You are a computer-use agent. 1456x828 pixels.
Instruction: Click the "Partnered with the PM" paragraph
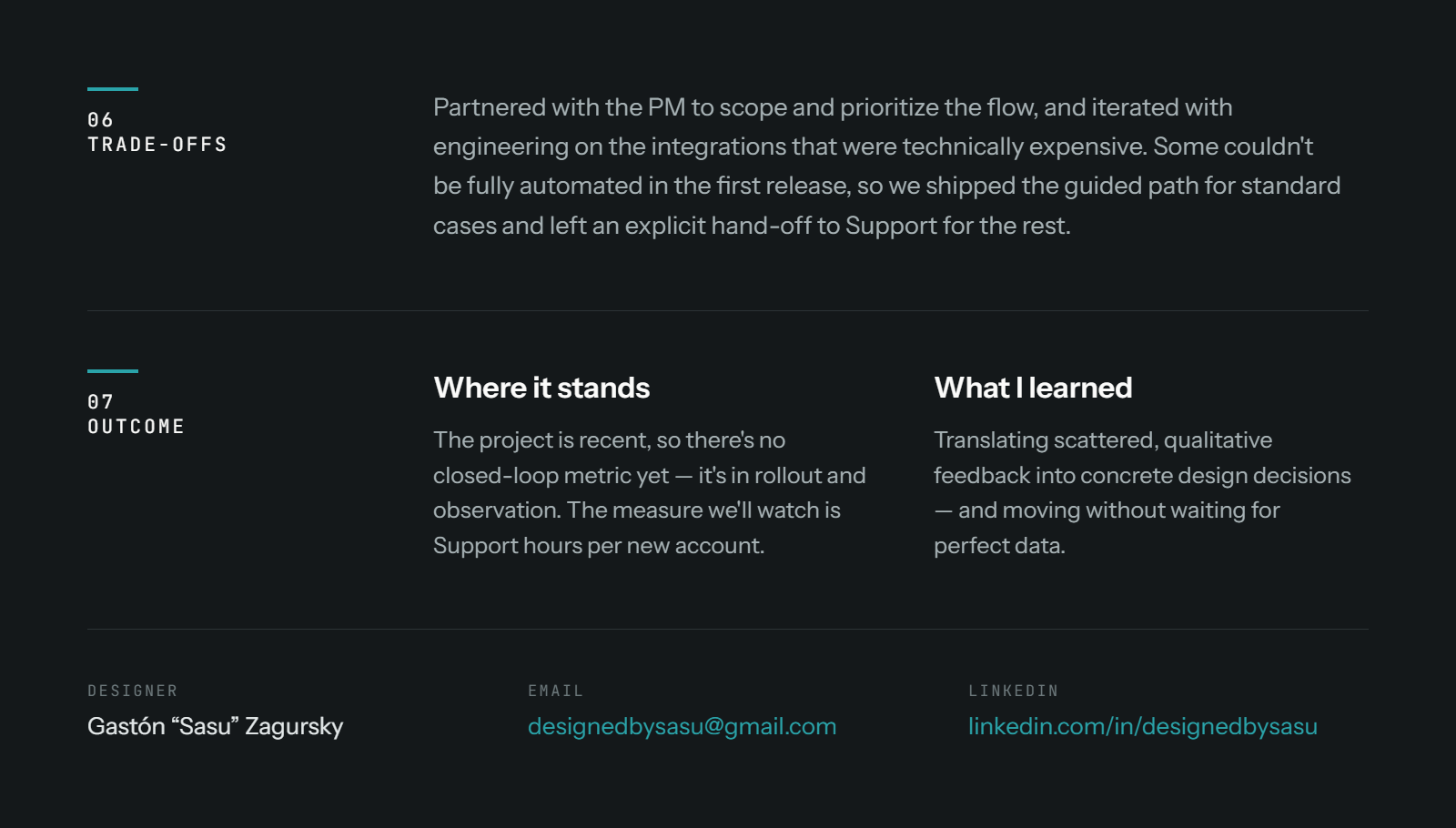pyautogui.click(x=887, y=166)
